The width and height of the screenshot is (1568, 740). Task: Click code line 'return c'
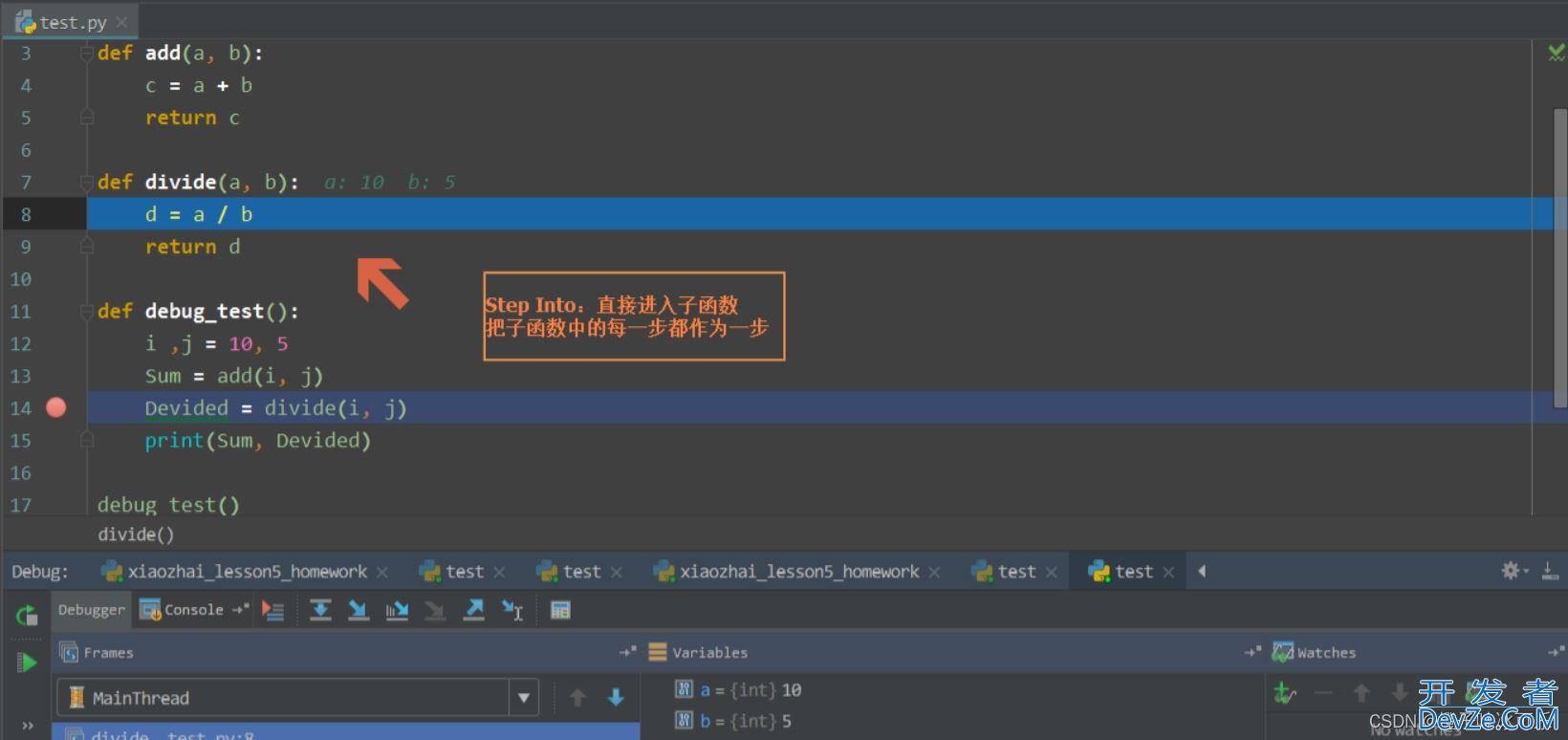(192, 118)
